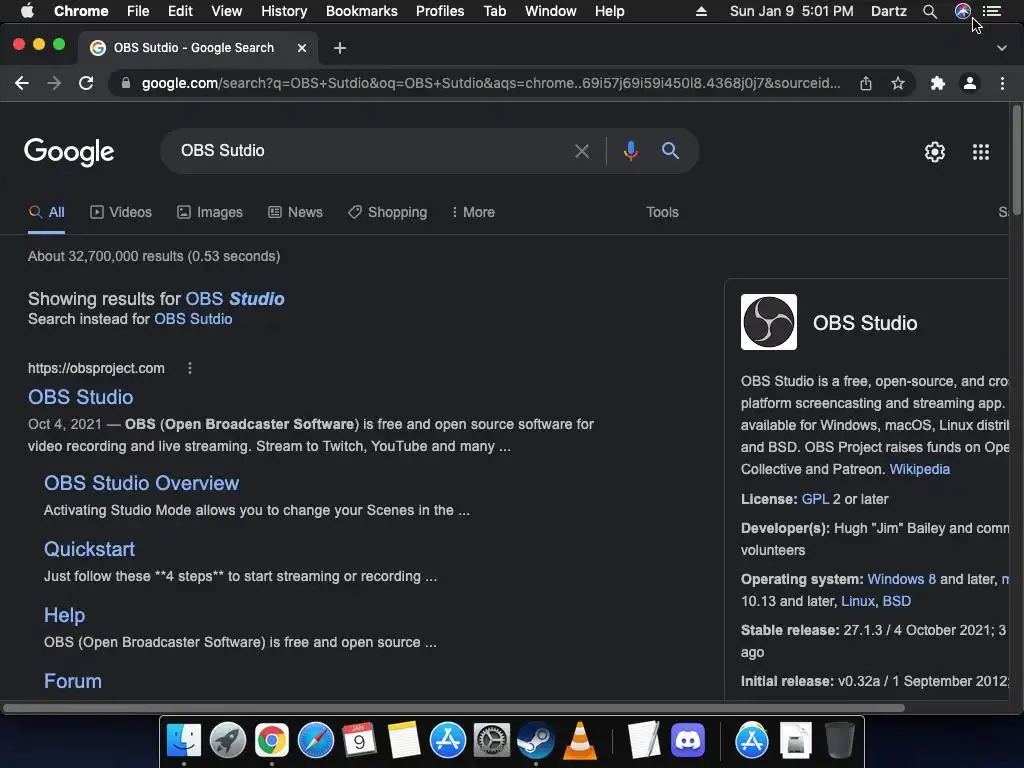Click the Google logo
This screenshot has width=1024, height=768.
tap(69, 152)
